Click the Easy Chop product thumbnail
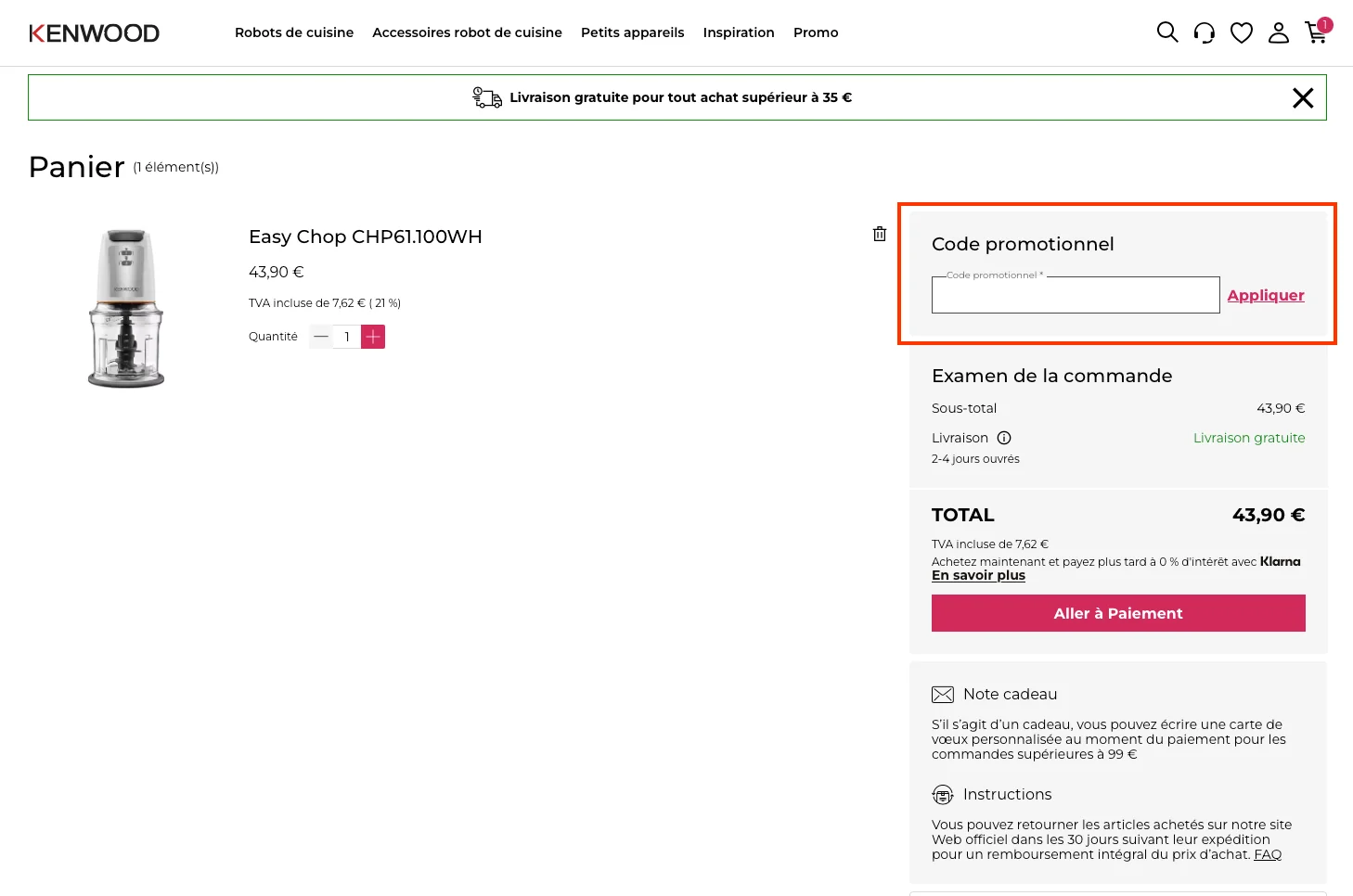 pos(126,308)
